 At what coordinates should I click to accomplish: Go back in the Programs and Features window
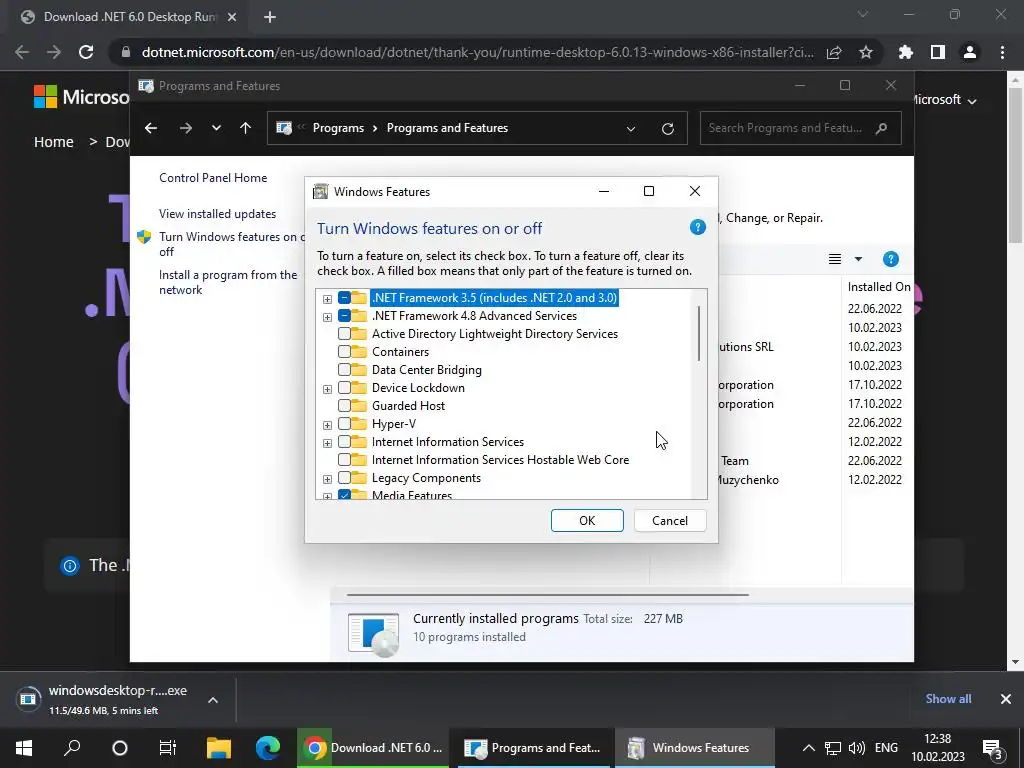point(151,128)
